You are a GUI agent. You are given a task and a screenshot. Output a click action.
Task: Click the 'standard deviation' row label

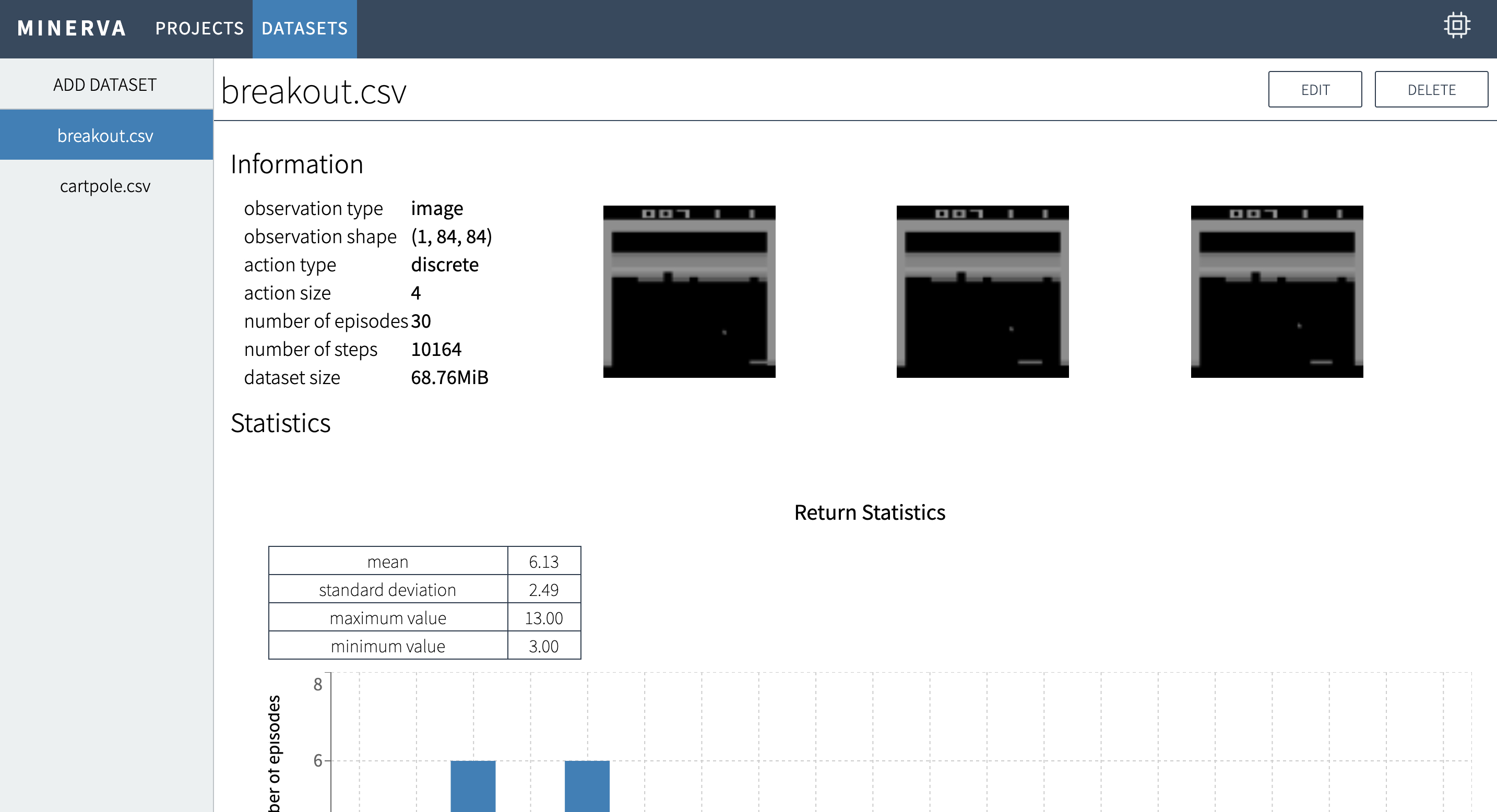388,590
